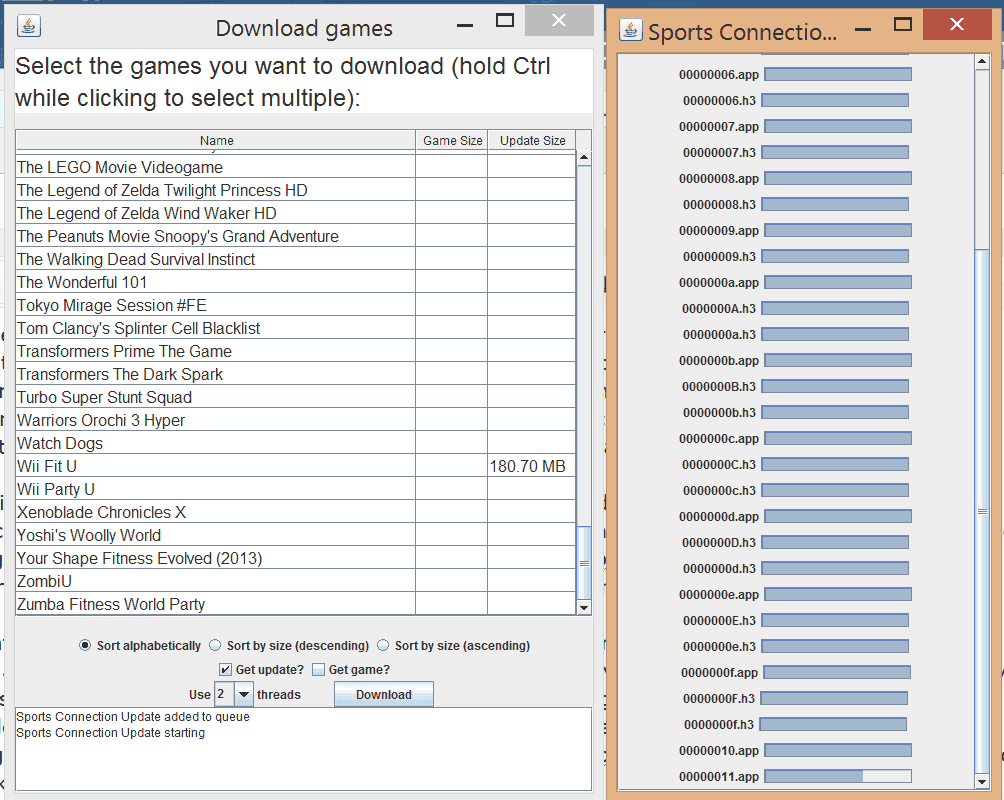Select Transformers Prime The Game

pos(295,351)
